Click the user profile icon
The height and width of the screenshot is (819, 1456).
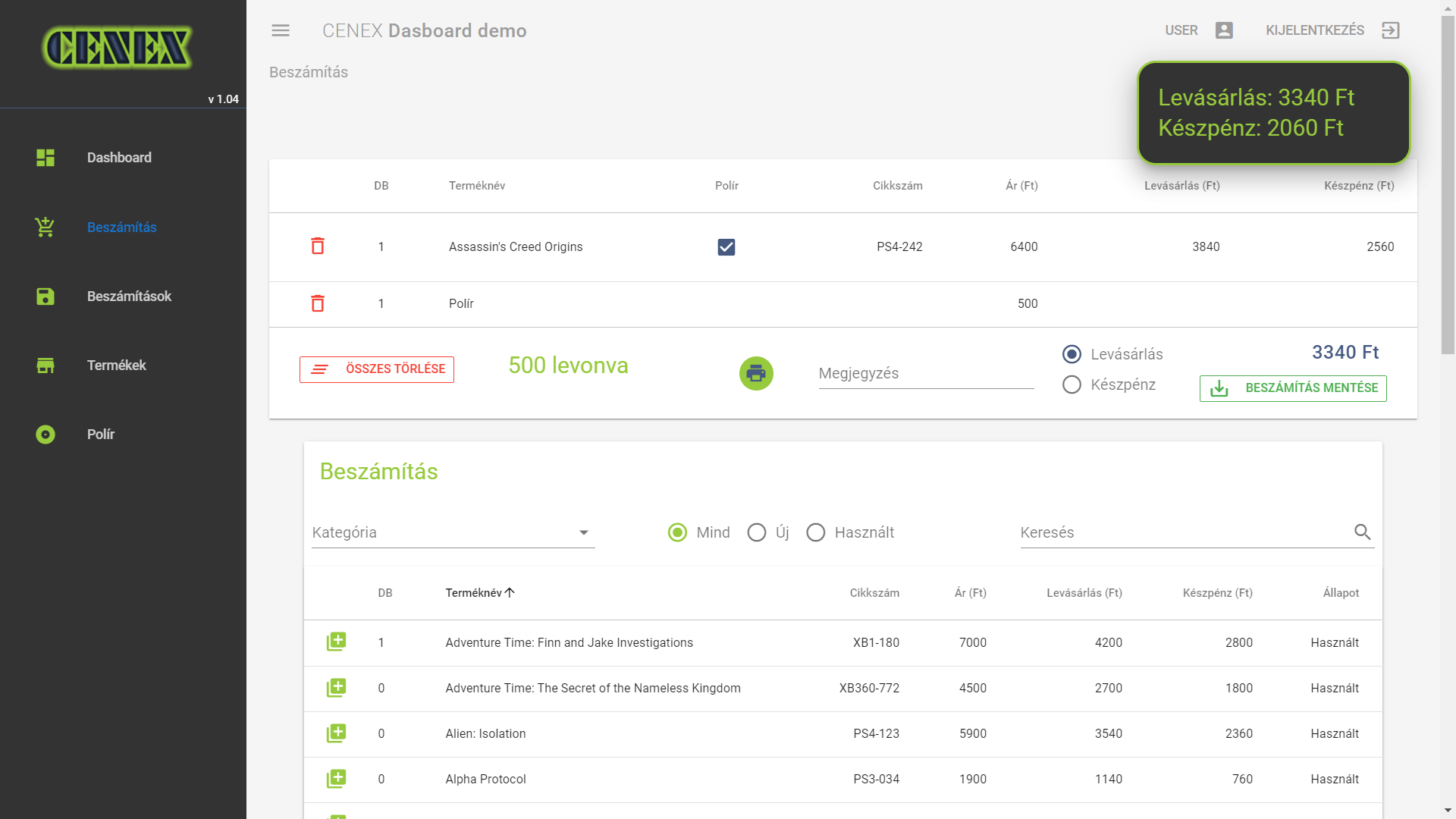1224,30
